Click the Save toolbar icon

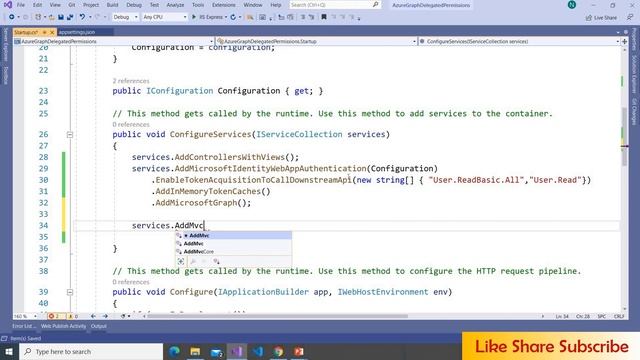click(x=61, y=17)
